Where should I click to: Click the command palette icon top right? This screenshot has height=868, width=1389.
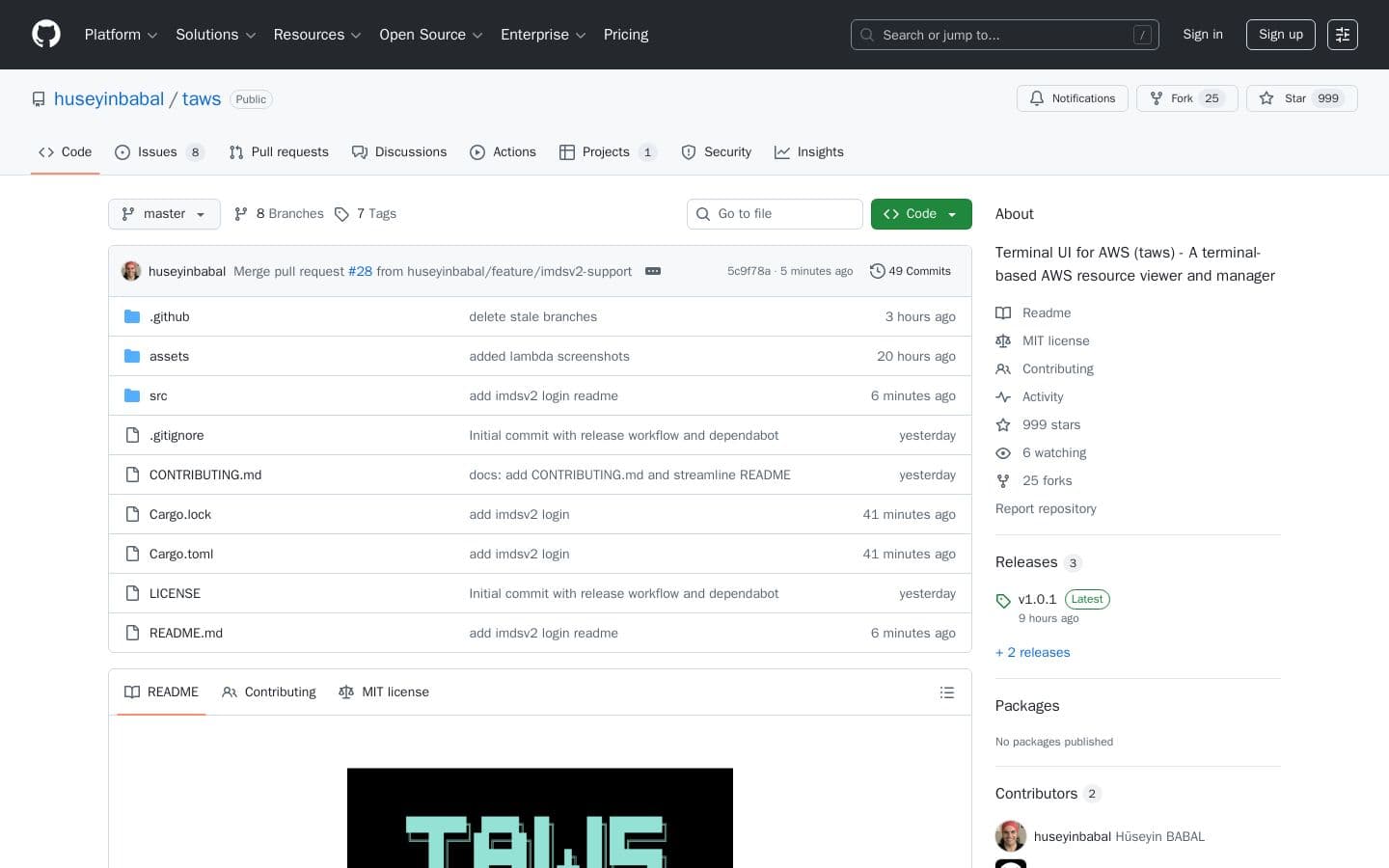tap(1343, 35)
